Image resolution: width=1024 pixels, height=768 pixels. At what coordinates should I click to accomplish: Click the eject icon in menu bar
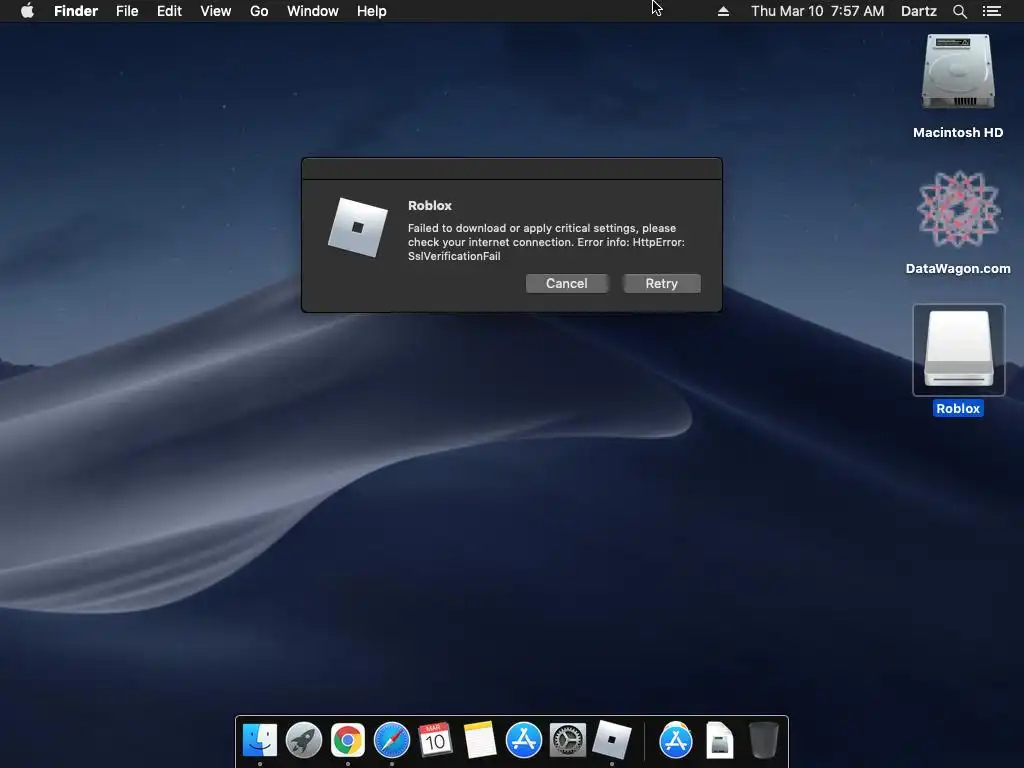pyautogui.click(x=723, y=11)
